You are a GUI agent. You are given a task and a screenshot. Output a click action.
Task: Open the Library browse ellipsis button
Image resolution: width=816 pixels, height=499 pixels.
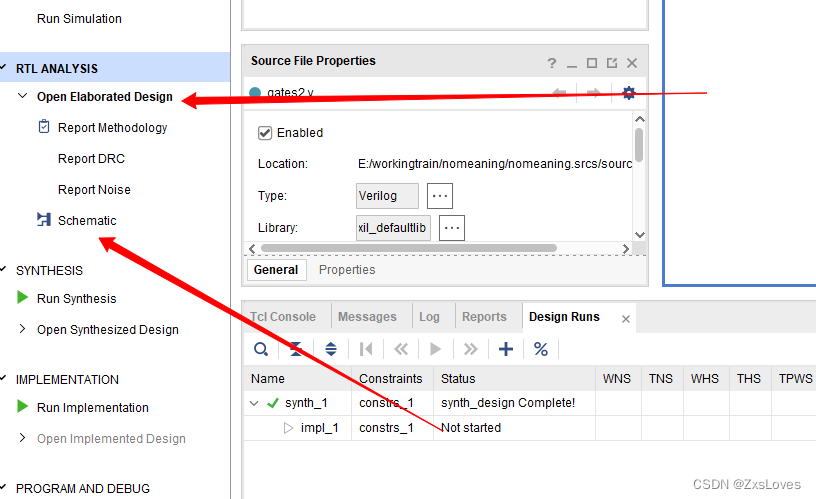452,228
